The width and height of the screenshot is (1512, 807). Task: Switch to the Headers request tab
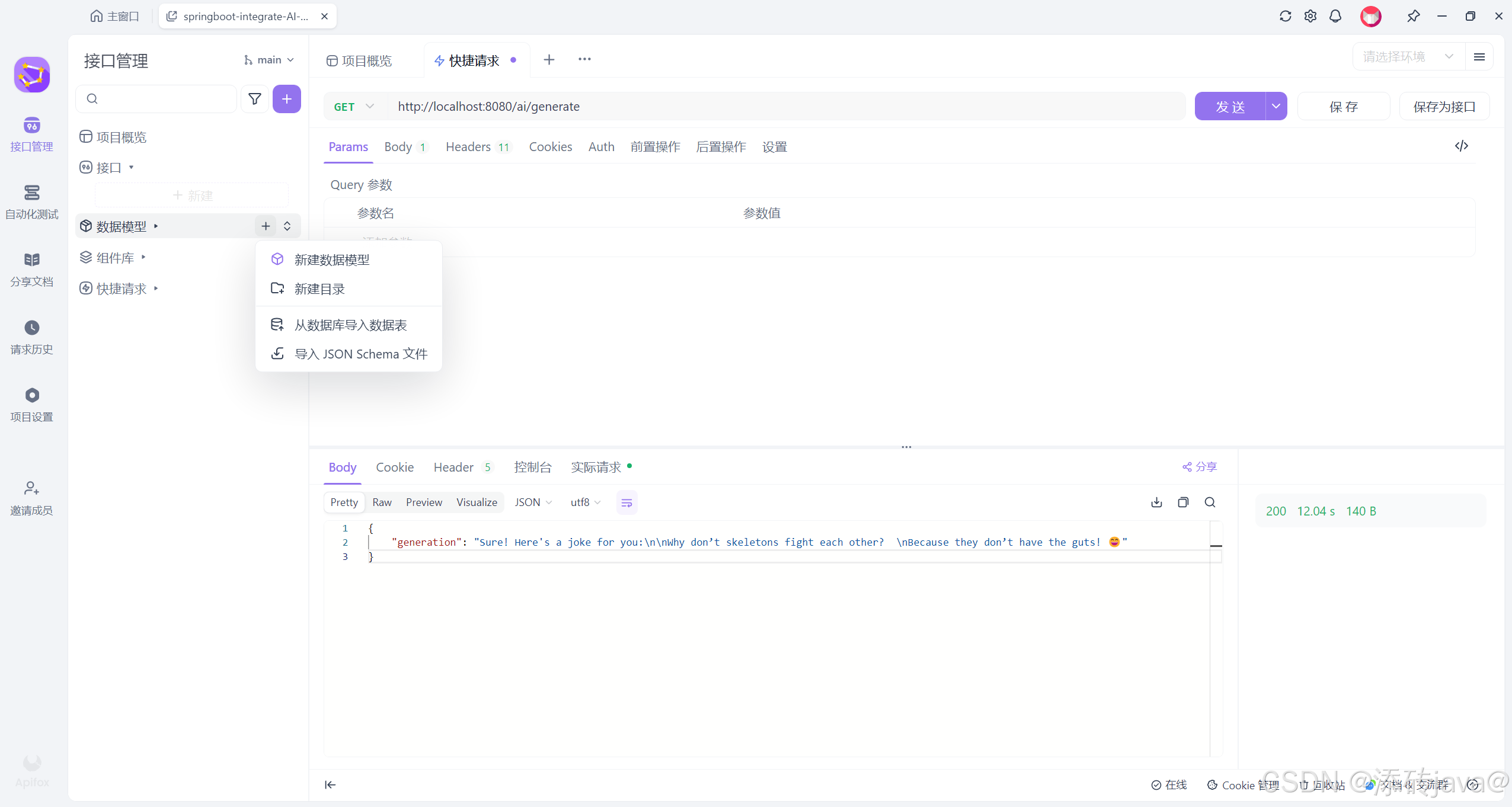[x=468, y=147]
